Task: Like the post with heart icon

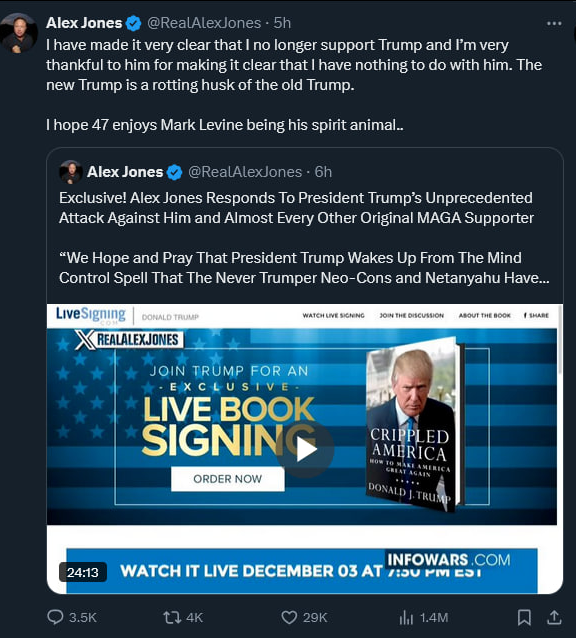Action: 289,617
